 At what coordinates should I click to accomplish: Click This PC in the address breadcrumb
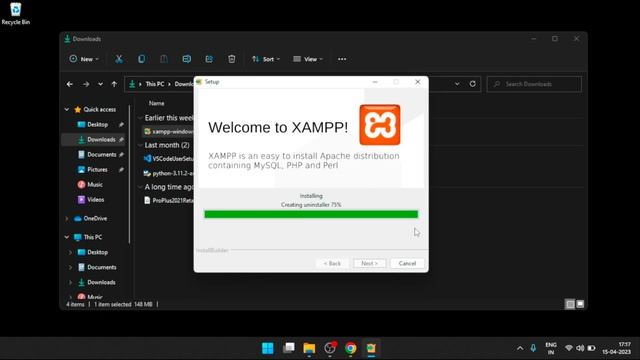[155, 84]
